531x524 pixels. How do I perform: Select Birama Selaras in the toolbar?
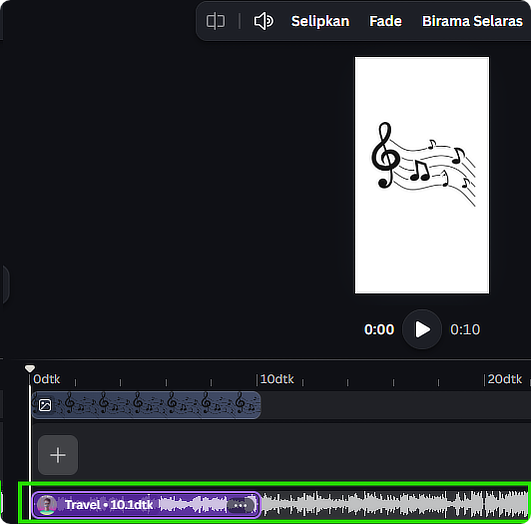point(472,21)
